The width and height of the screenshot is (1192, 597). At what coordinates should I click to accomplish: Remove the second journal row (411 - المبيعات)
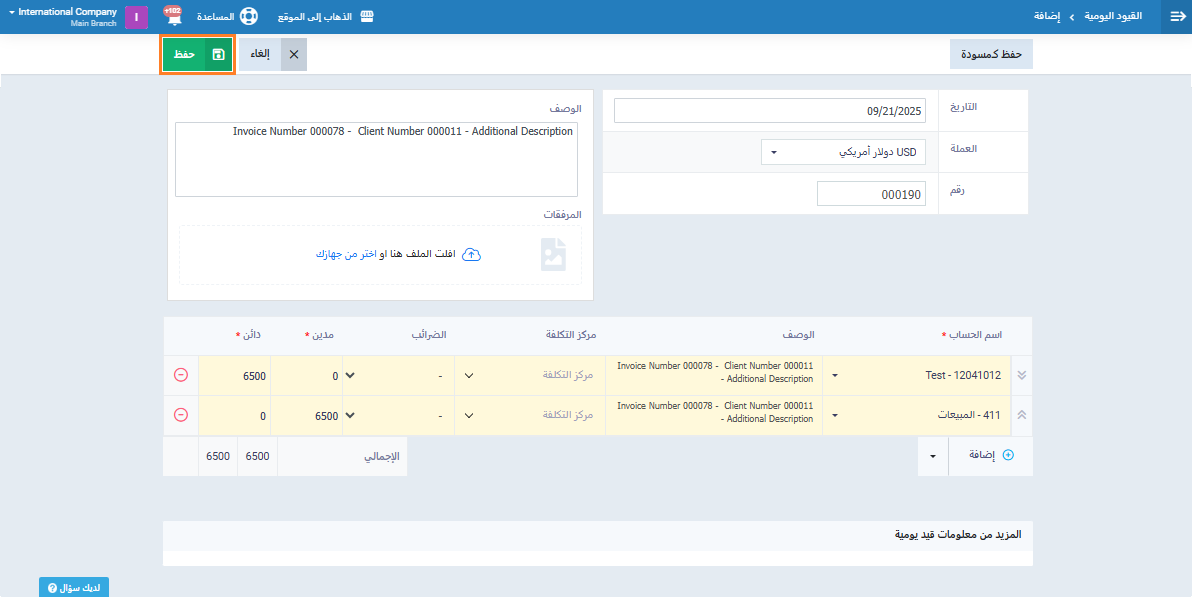pyautogui.click(x=181, y=415)
